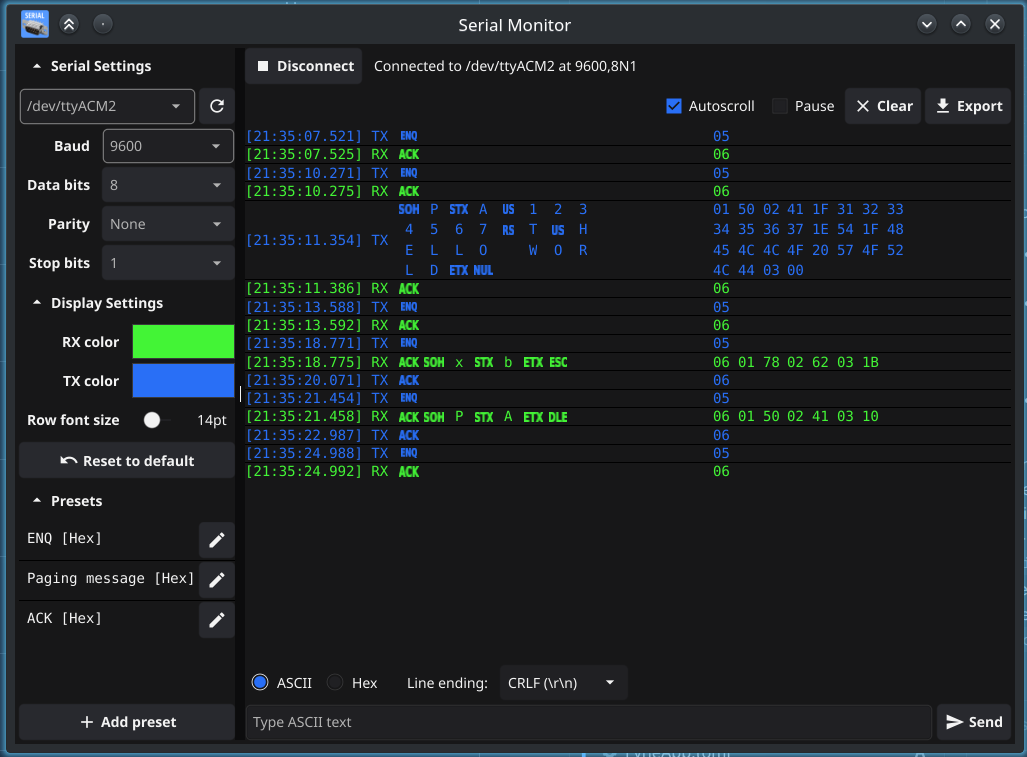Click the log row timestamped 21:35:13.588
Screen dimensions: 1027x757
628,307
